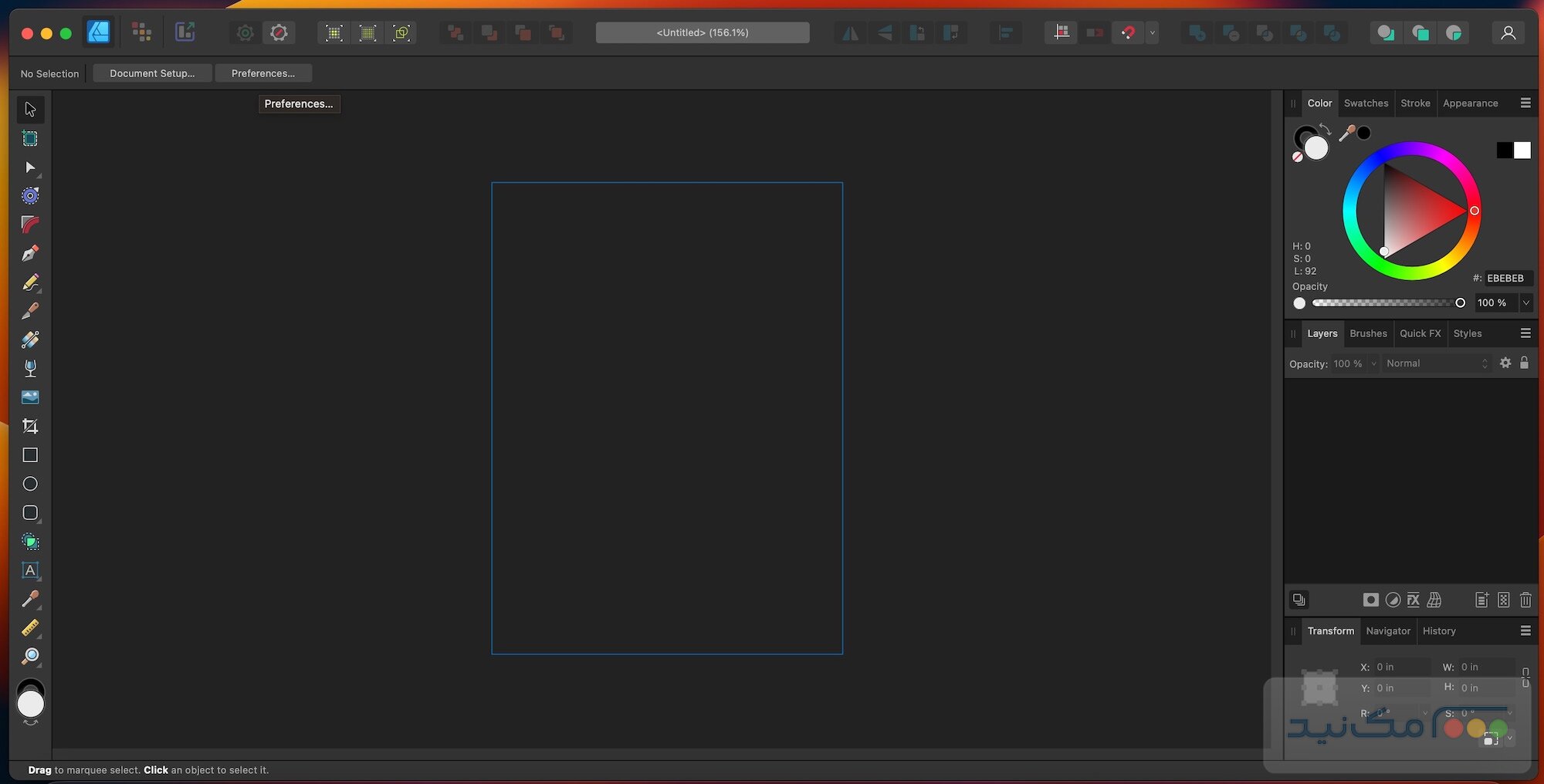Click the Document Setup button
The image size is (1544, 784).
pyautogui.click(x=151, y=73)
